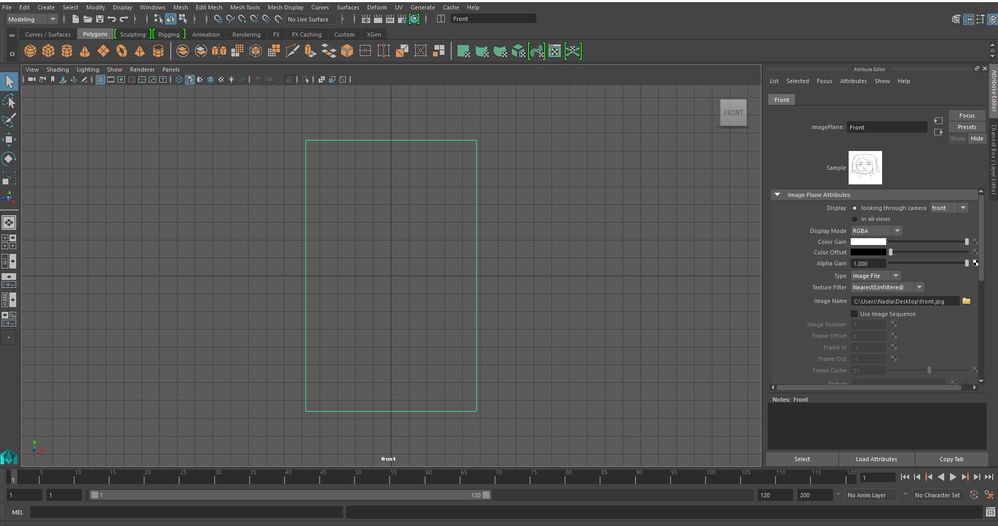The height and width of the screenshot is (526, 998).
Task: Click the Presets button
Action: [967, 127]
